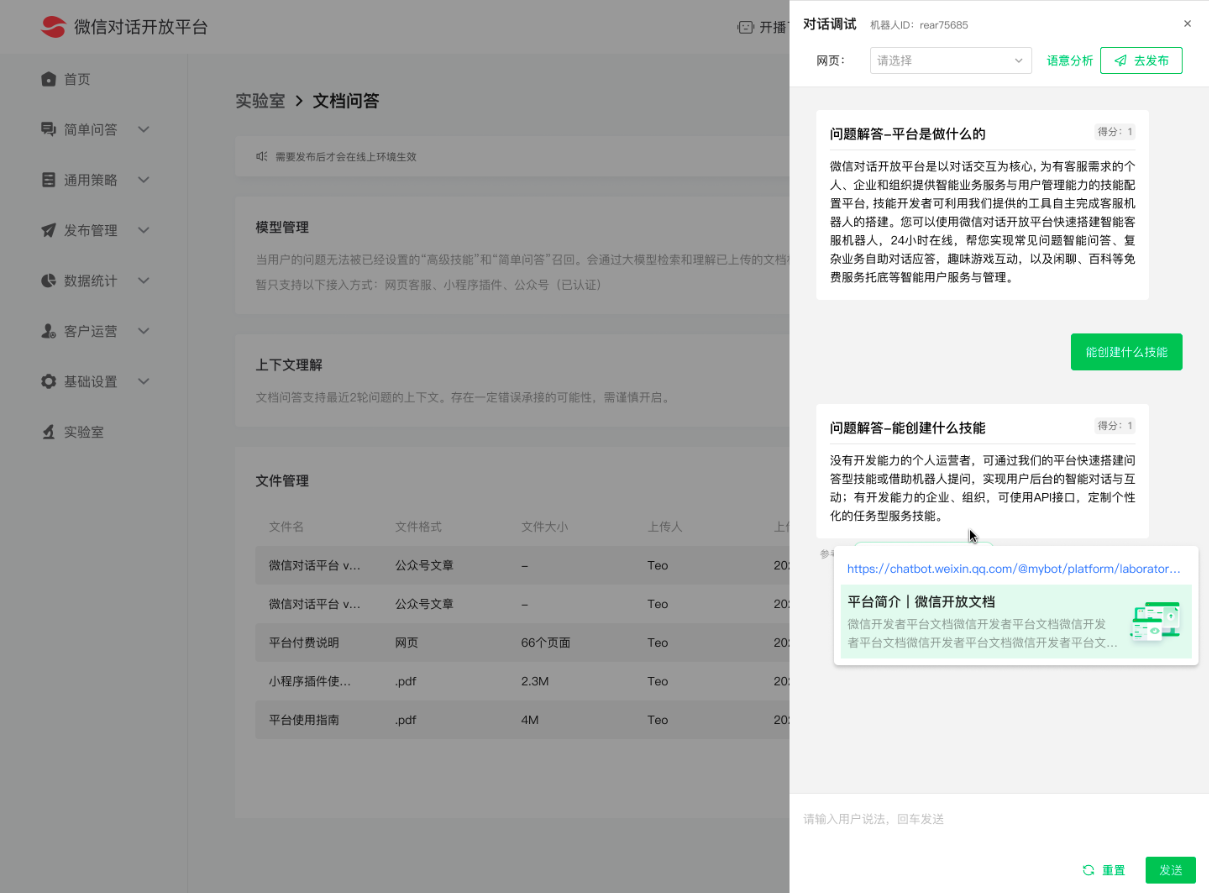Close the 对话调试 panel
Viewport: 1209px width, 893px height.
(1187, 24)
